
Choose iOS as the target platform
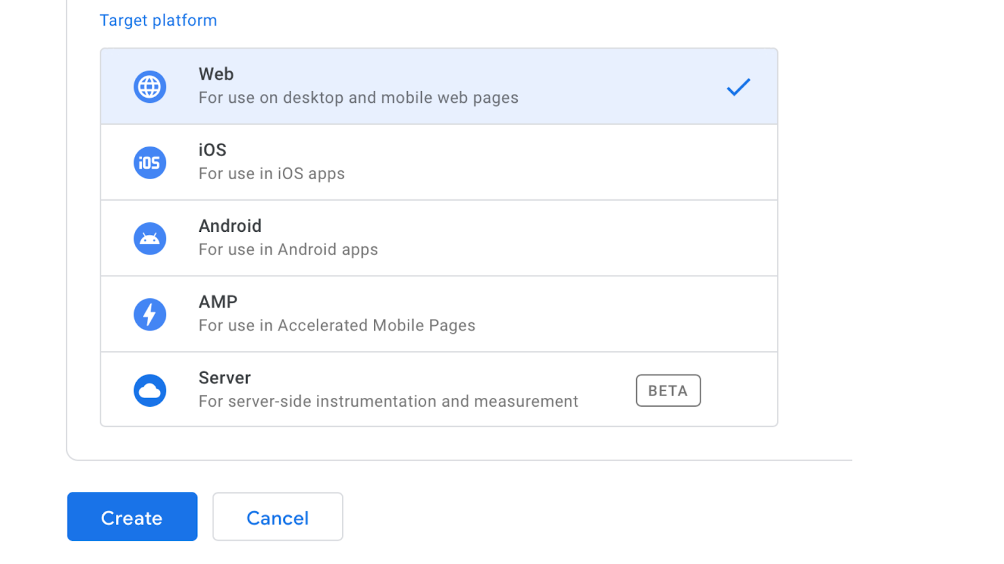tap(439, 163)
